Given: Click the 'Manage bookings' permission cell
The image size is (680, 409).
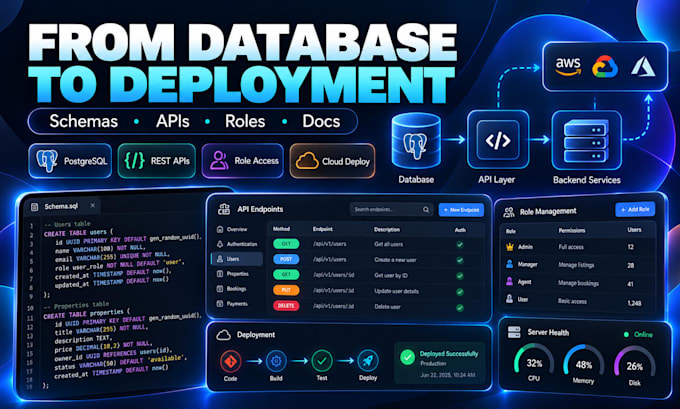Looking at the screenshot, I should [x=579, y=283].
